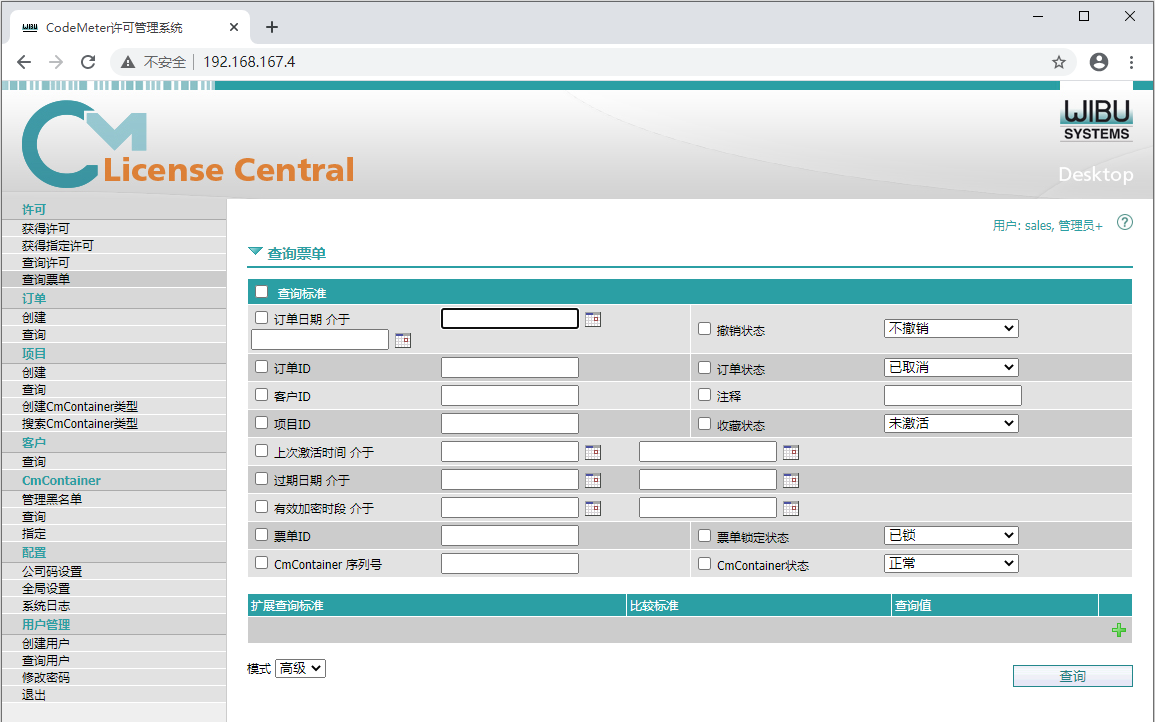Open 系统日志 in the sidebar

click(x=46, y=606)
